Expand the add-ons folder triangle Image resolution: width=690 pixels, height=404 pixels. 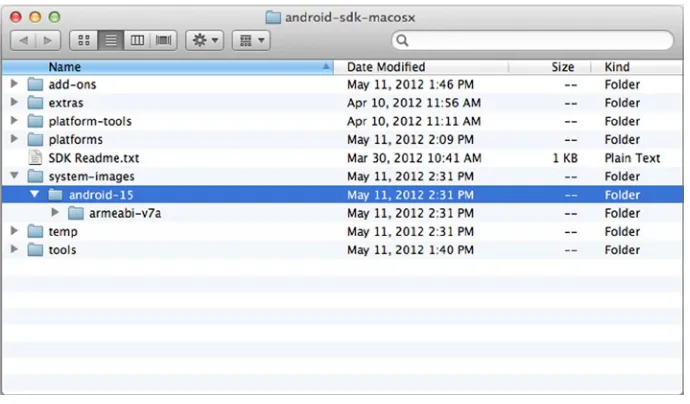[14, 84]
